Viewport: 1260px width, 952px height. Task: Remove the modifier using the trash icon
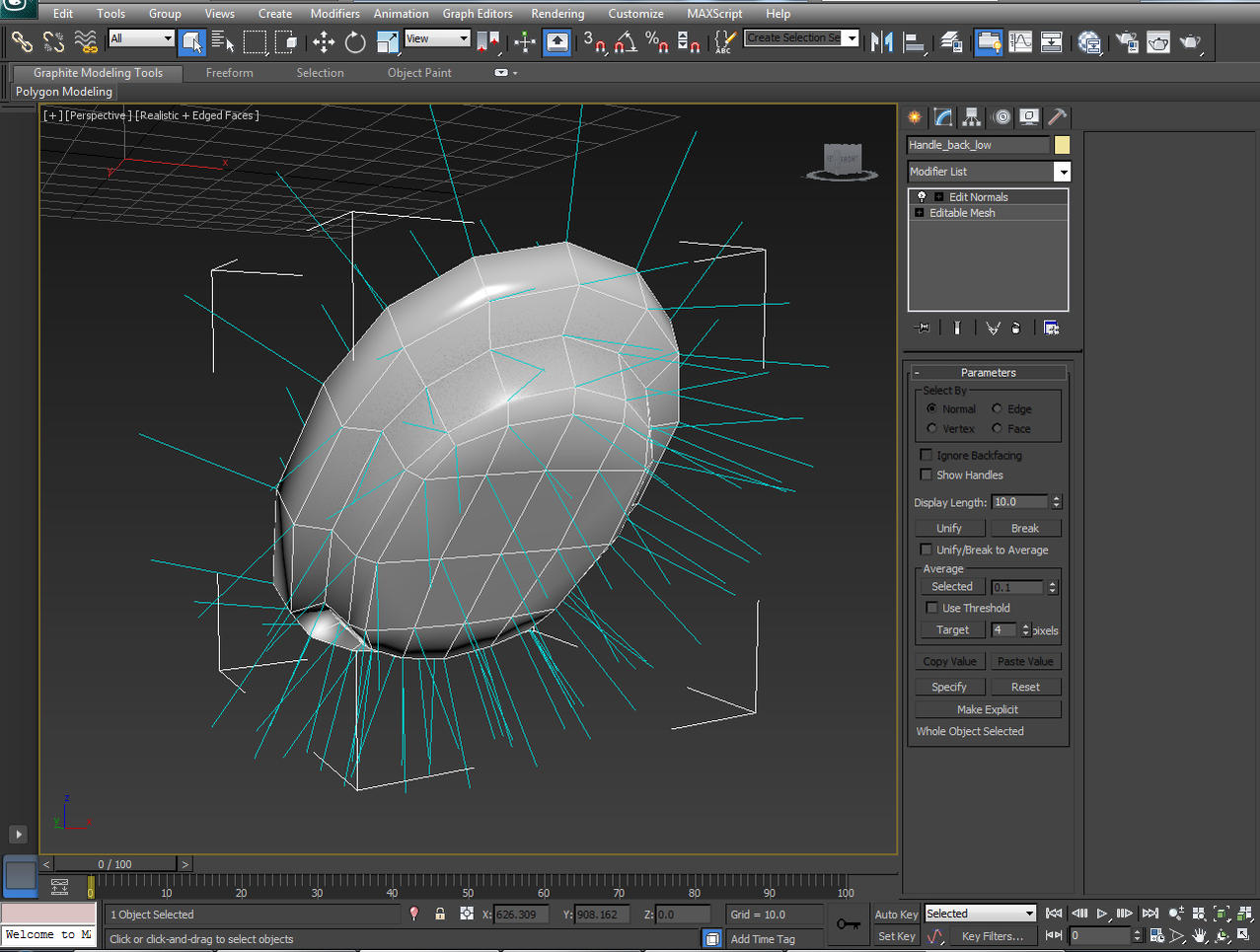1015,328
